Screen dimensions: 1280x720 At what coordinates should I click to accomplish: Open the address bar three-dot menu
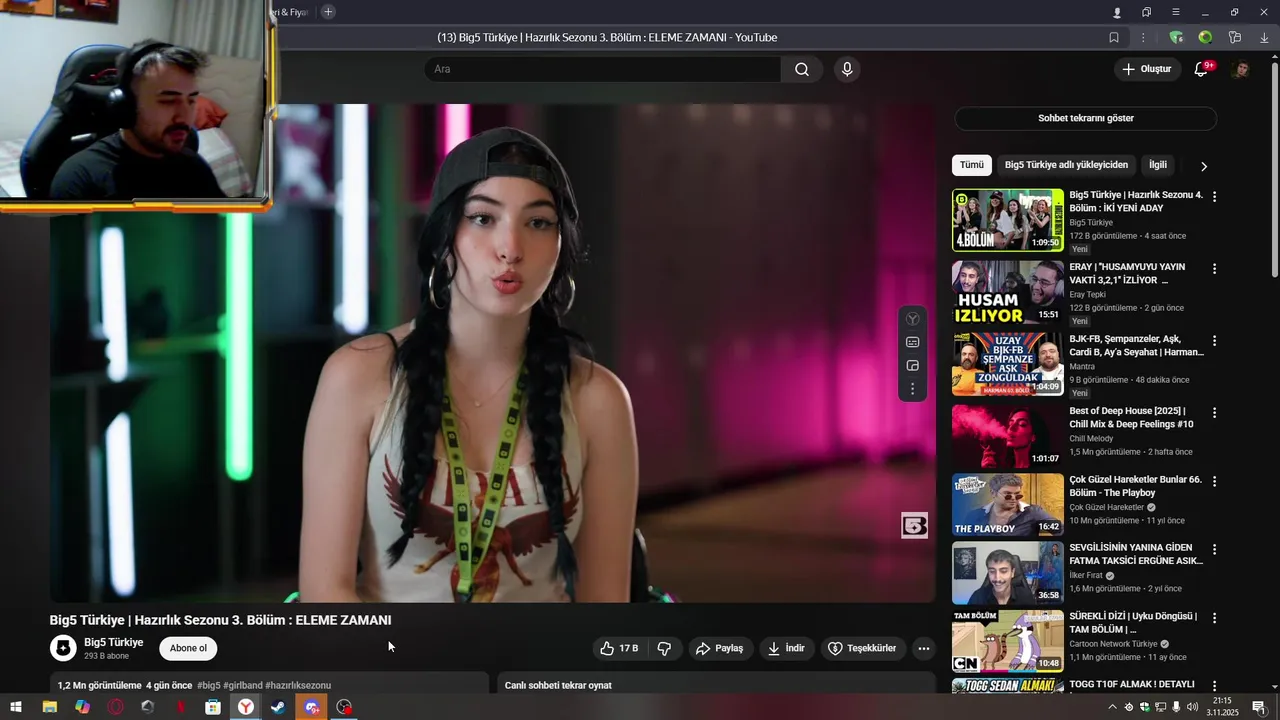pos(1143,37)
